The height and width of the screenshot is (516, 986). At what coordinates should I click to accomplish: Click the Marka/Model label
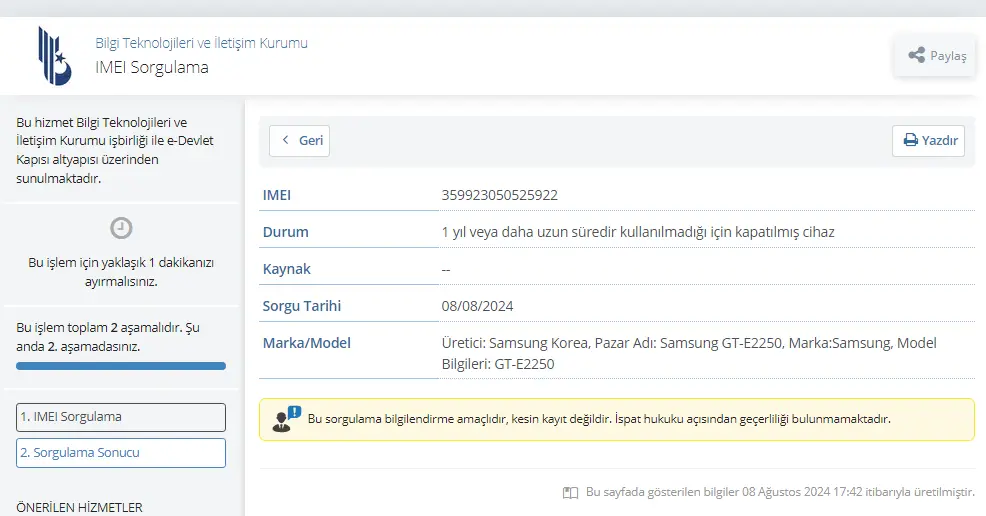(307, 343)
